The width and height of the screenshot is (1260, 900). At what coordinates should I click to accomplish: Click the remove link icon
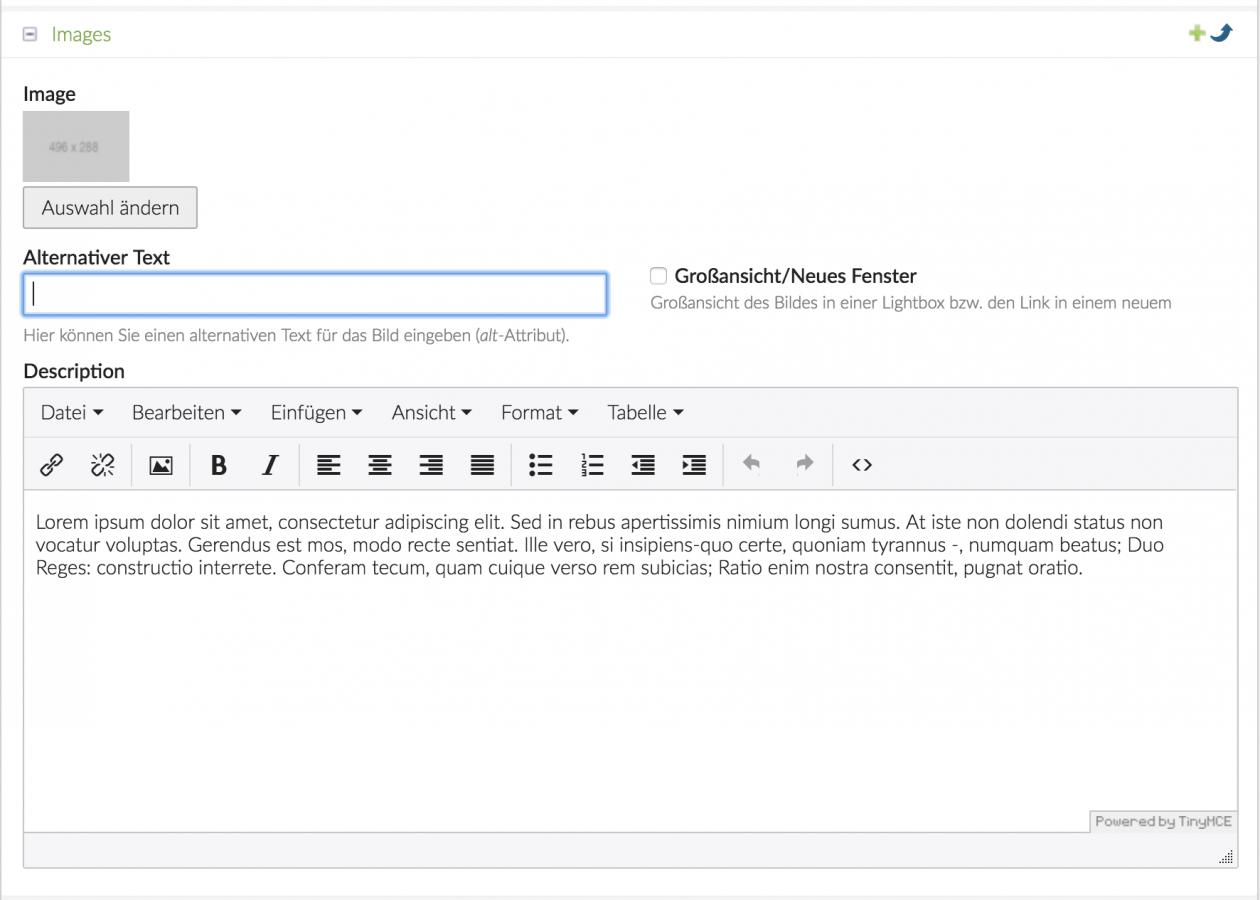point(103,464)
